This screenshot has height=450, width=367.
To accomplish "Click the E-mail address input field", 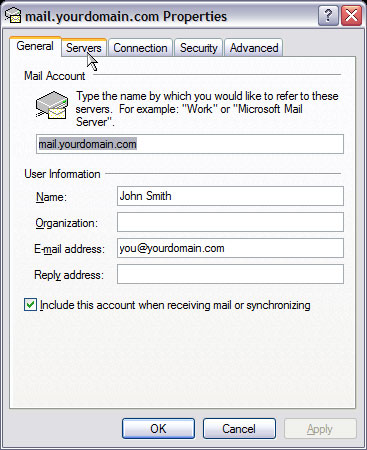I will pos(230,248).
